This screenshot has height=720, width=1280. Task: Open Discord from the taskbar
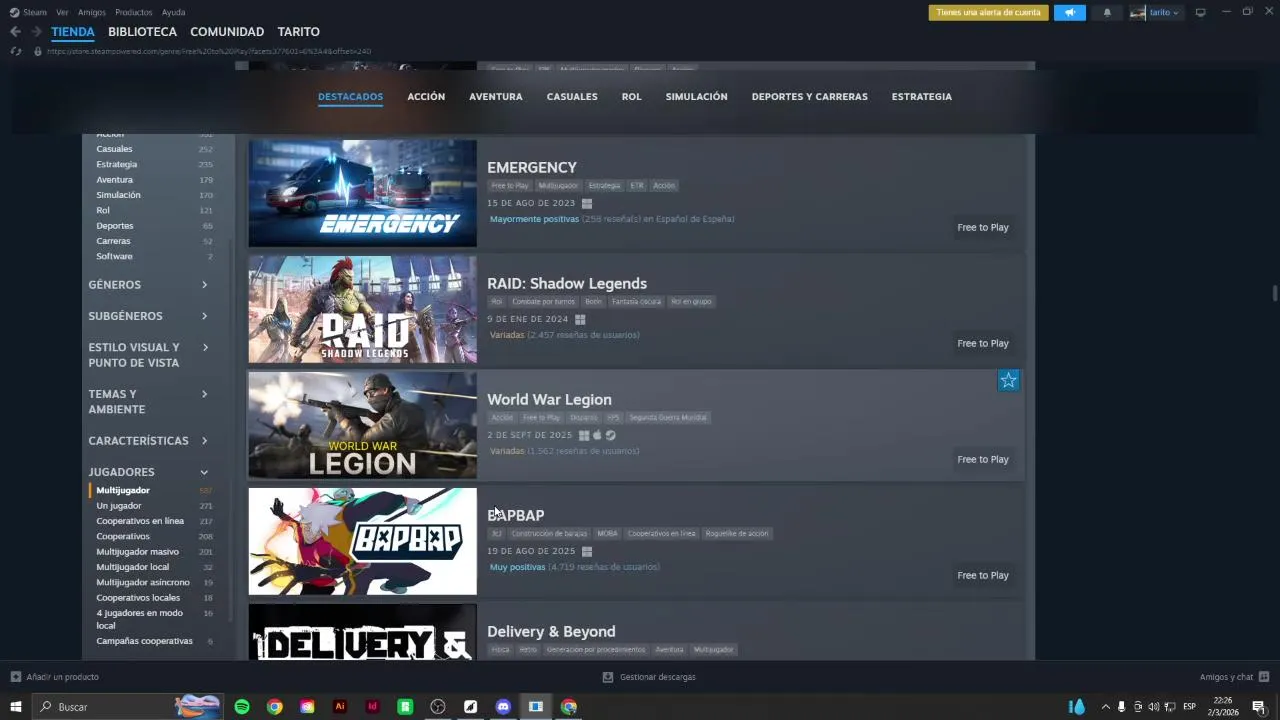[x=503, y=707]
